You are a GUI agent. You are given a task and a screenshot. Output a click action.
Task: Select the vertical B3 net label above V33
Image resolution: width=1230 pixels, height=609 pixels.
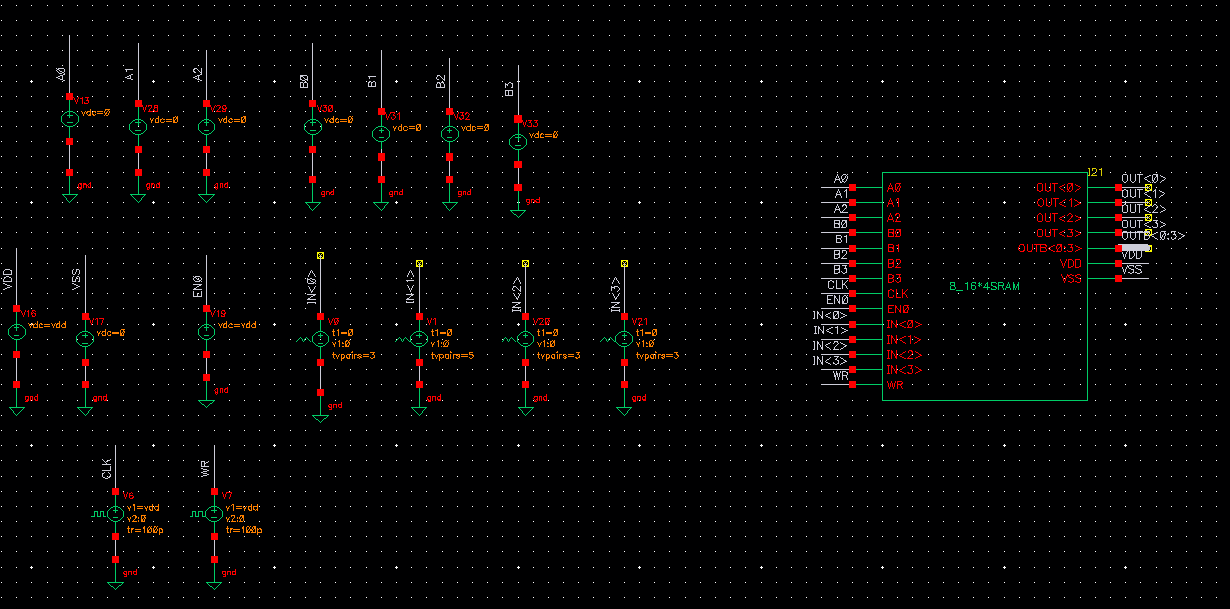(x=509, y=90)
